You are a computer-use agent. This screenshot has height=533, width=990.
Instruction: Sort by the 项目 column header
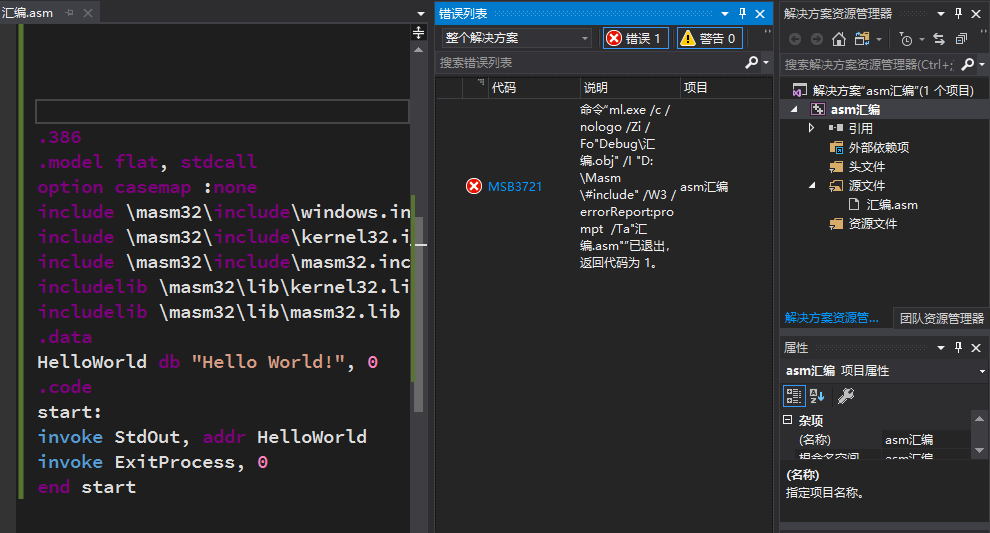(726, 87)
